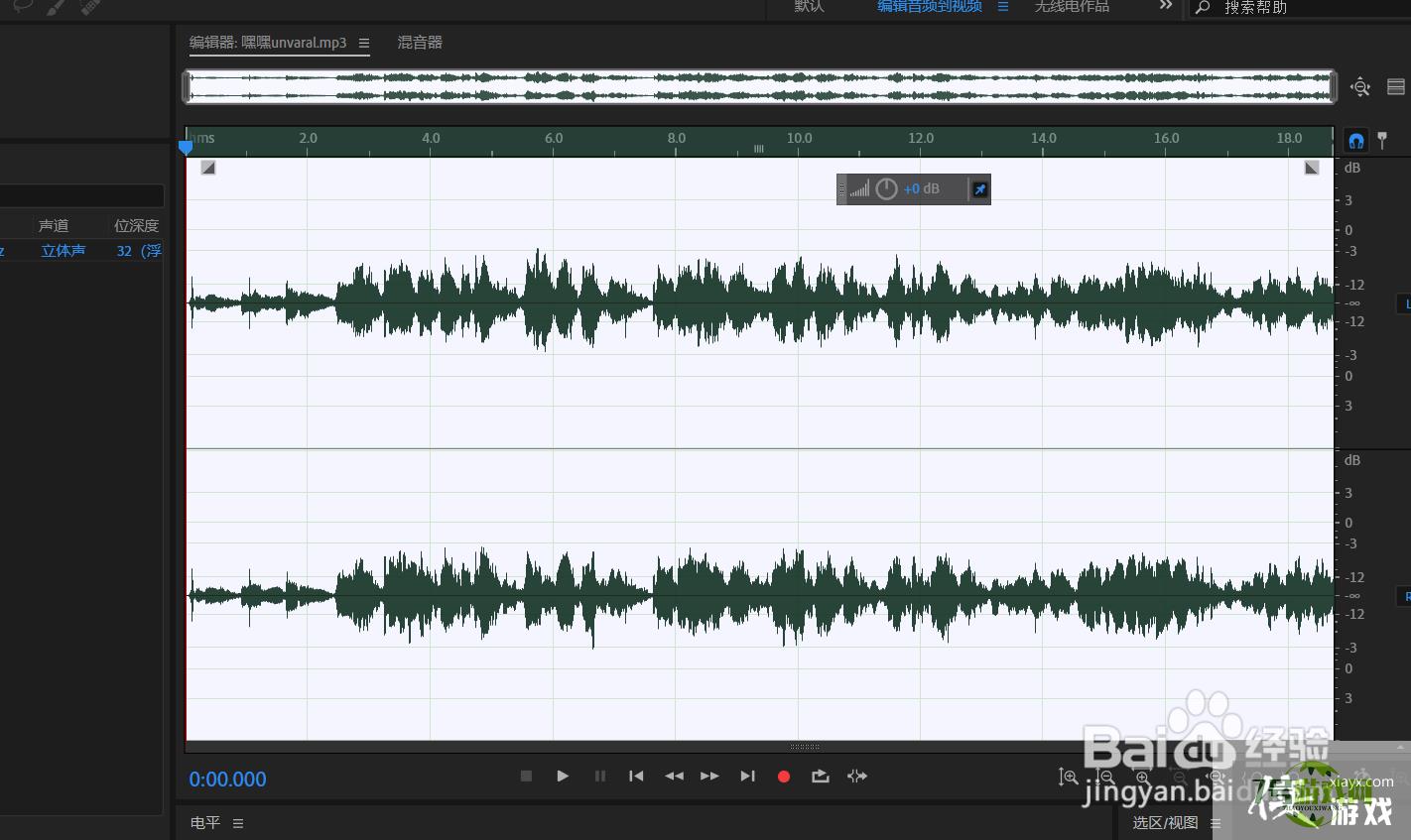Click the fade-in handle at waveform start
The height and width of the screenshot is (840, 1411).
(208, 168)
